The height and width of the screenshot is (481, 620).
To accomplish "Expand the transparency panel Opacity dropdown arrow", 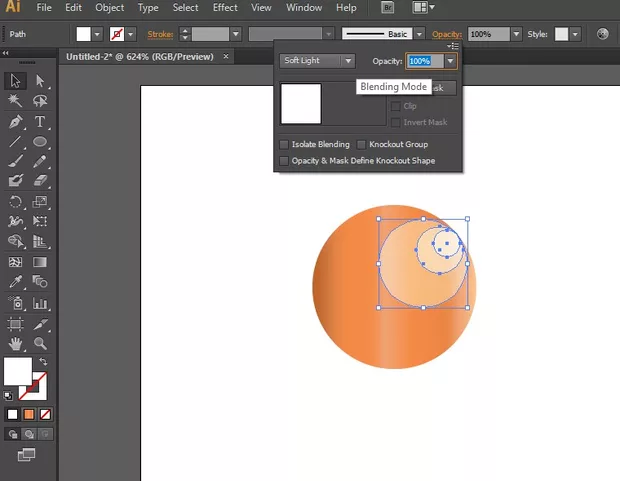I will (451, 61).
